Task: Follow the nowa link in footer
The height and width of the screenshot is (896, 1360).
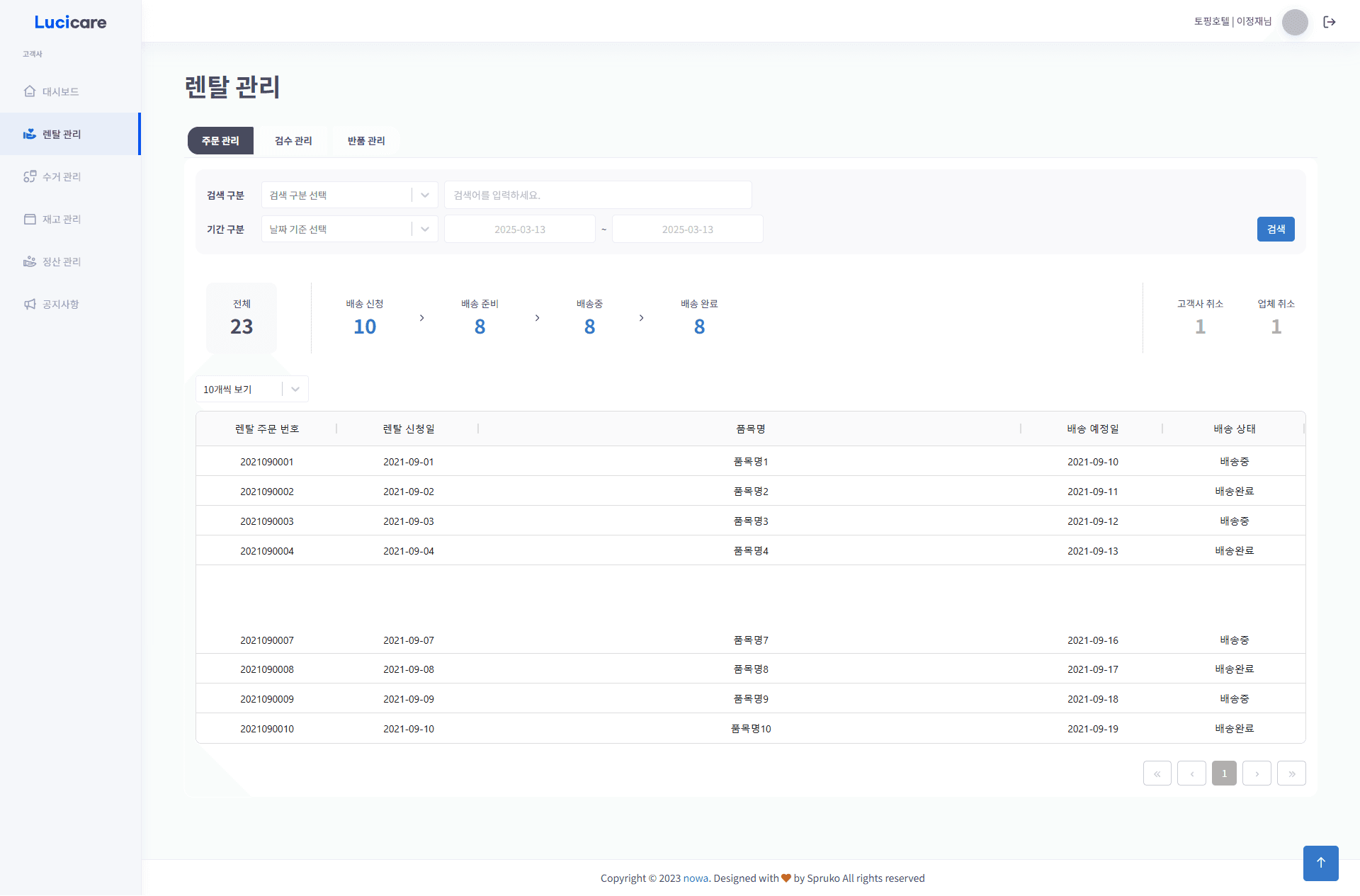Action: tap(695, 878)
